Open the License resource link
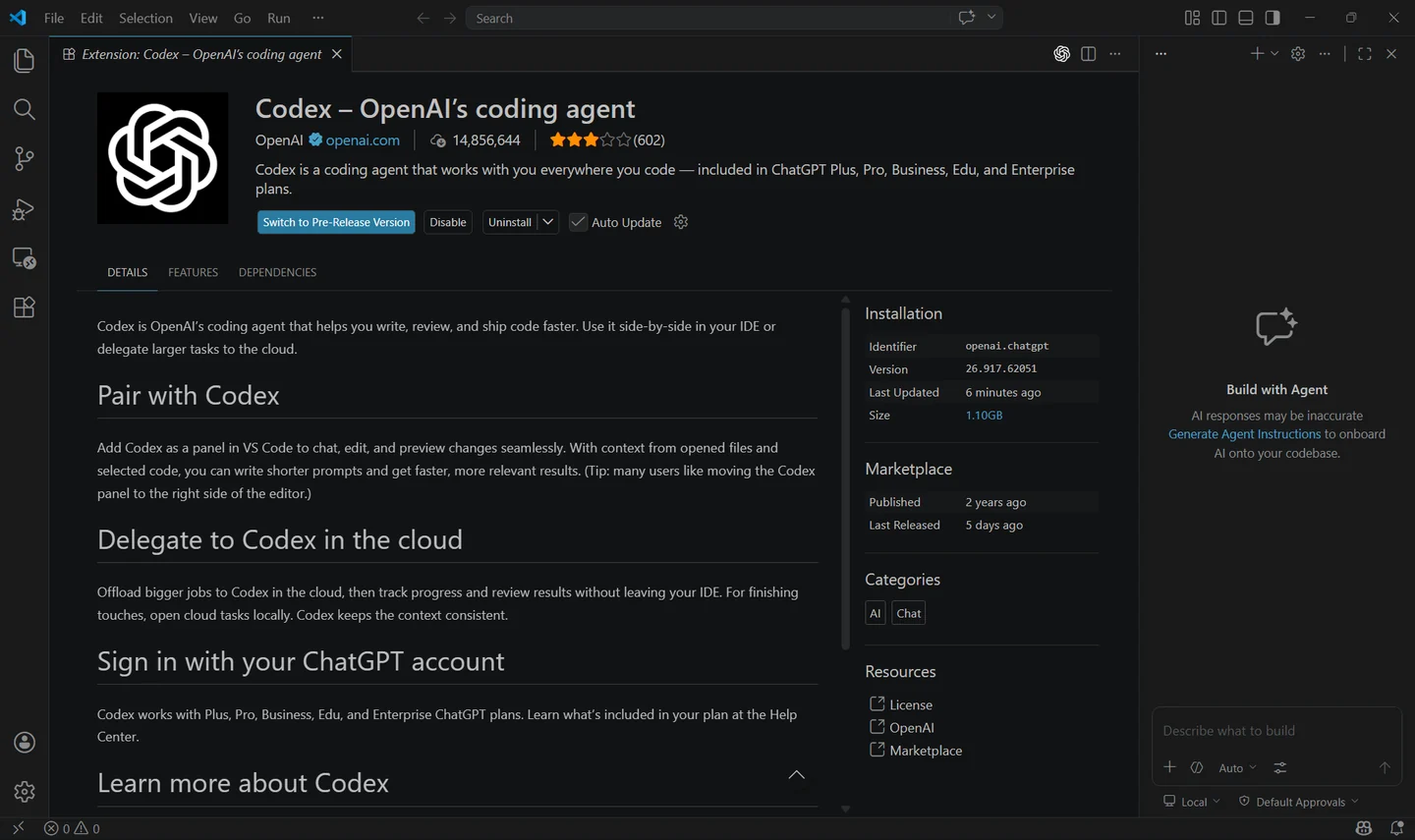The height and width of the screenshot is (840, 1415). pos(911,704)
